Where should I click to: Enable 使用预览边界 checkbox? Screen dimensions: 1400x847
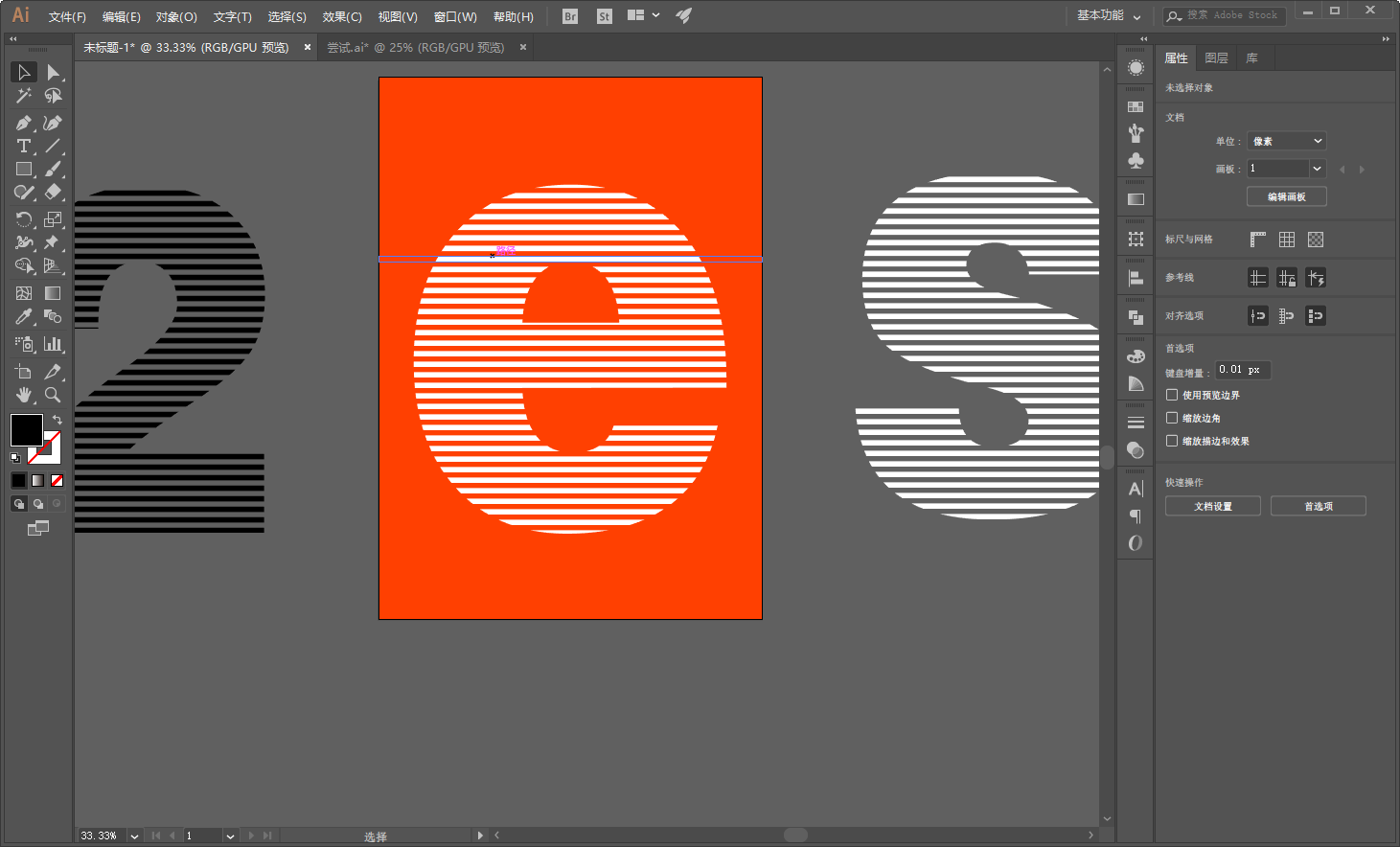[x=1172, y=395]
